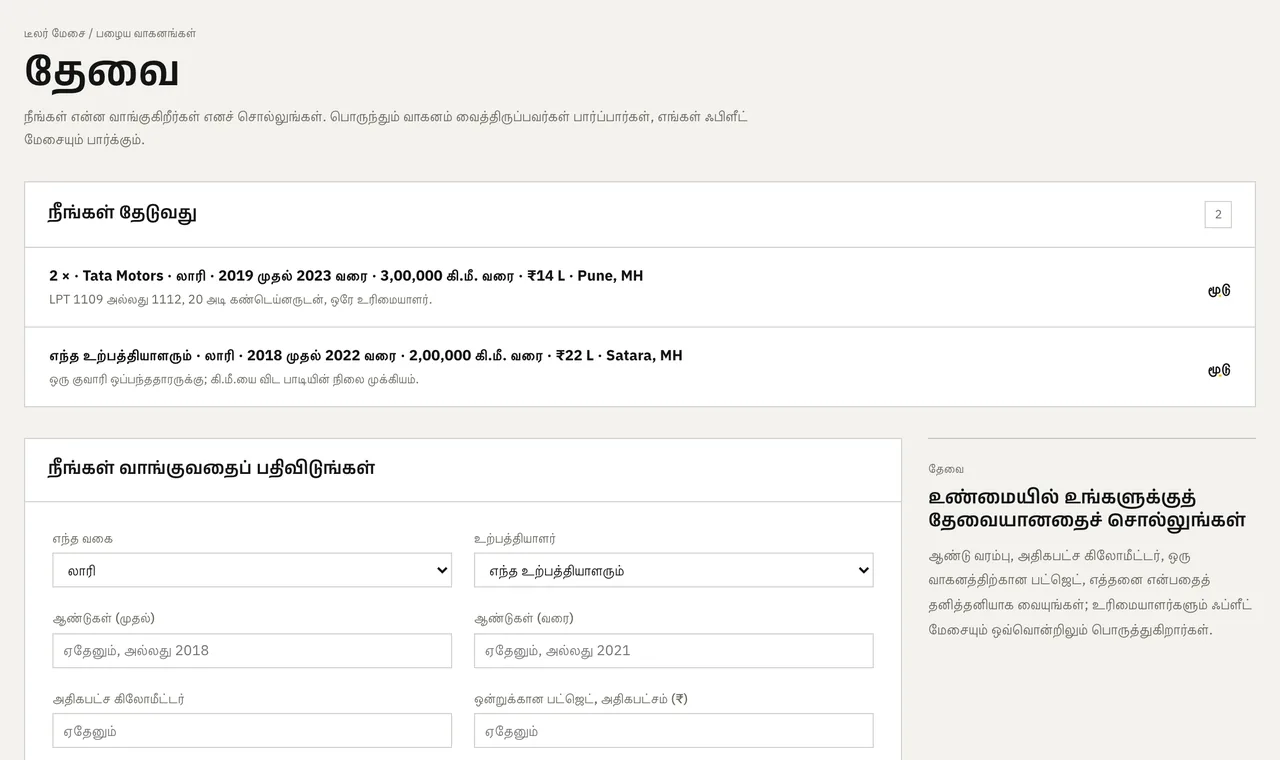Close the Satara, MH requirement with மூடு
This screenshot has width=1280, height=760.
(x=1219, y=370)
